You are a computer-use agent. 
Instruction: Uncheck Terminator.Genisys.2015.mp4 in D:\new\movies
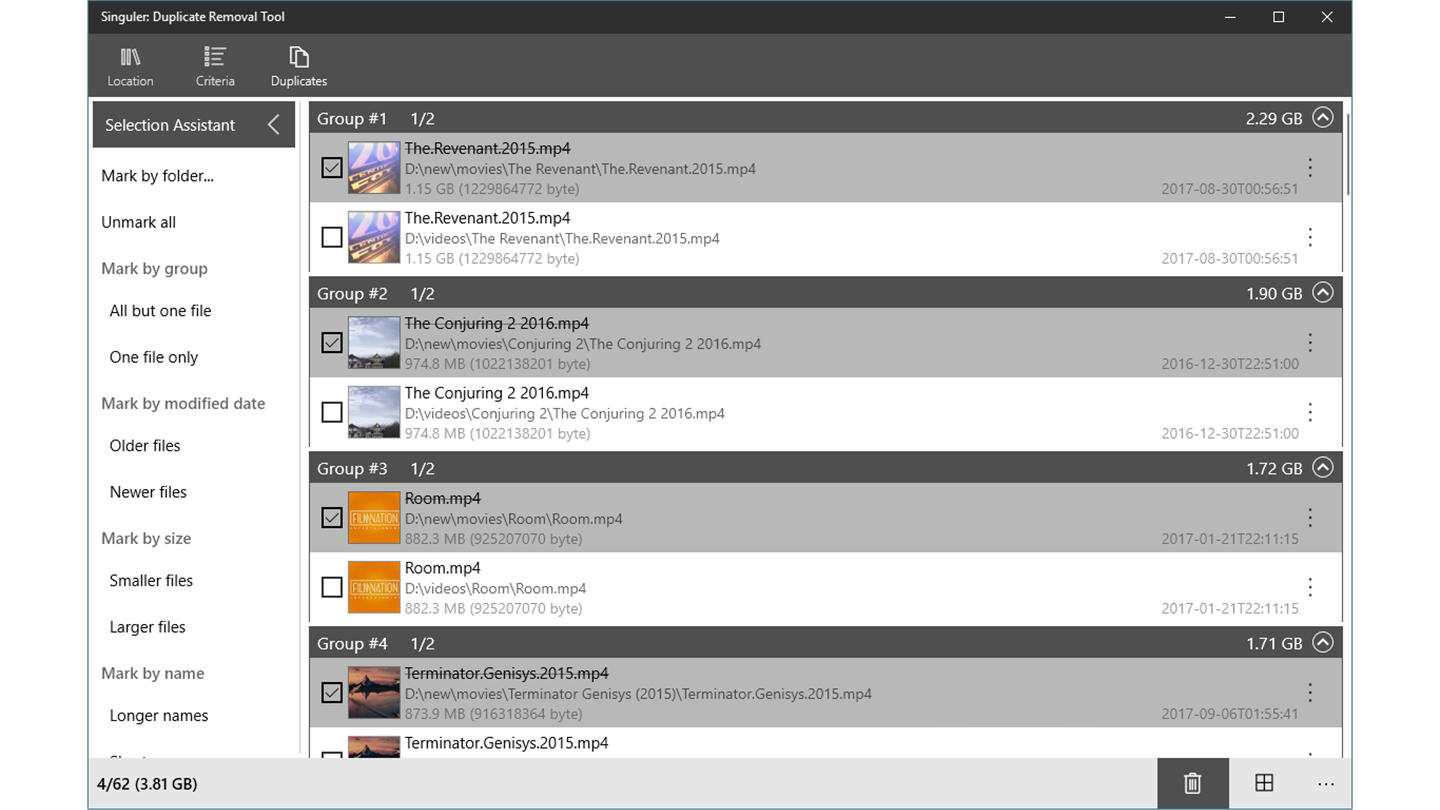(332, 693)
